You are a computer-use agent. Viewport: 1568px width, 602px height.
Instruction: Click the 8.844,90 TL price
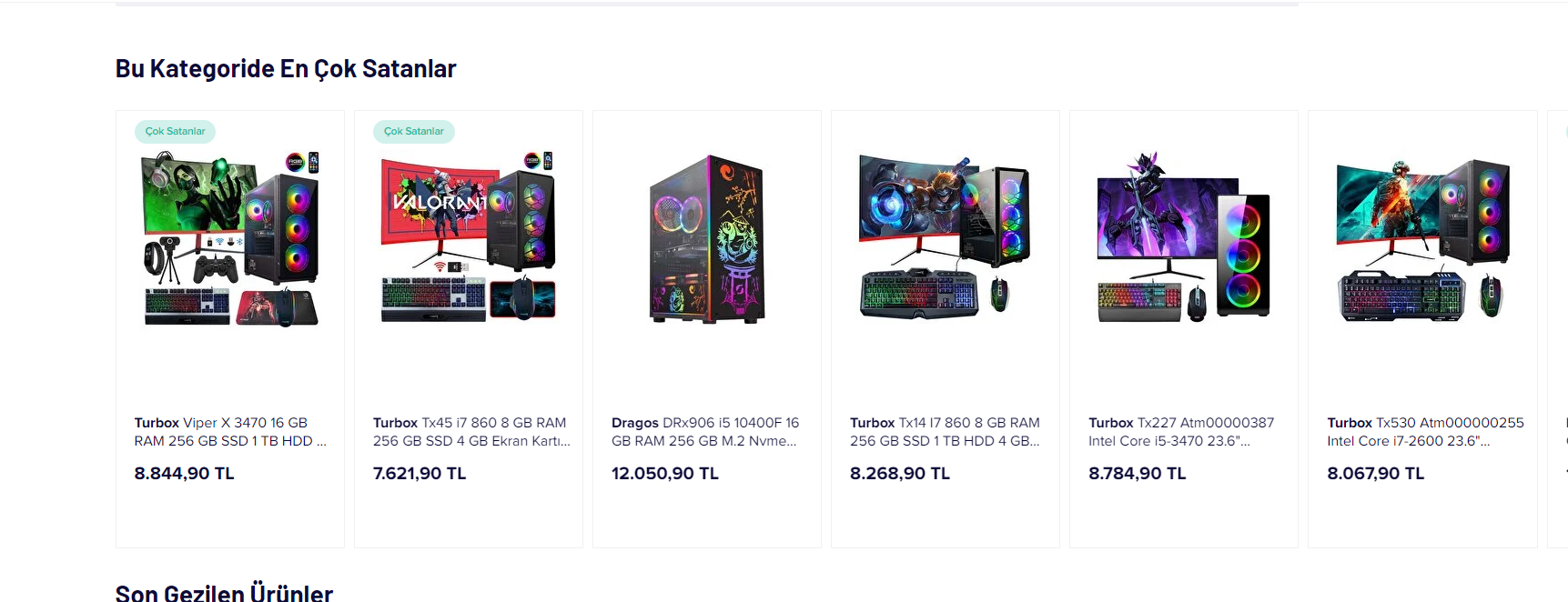pyautogui.click(x=185, y=474)
